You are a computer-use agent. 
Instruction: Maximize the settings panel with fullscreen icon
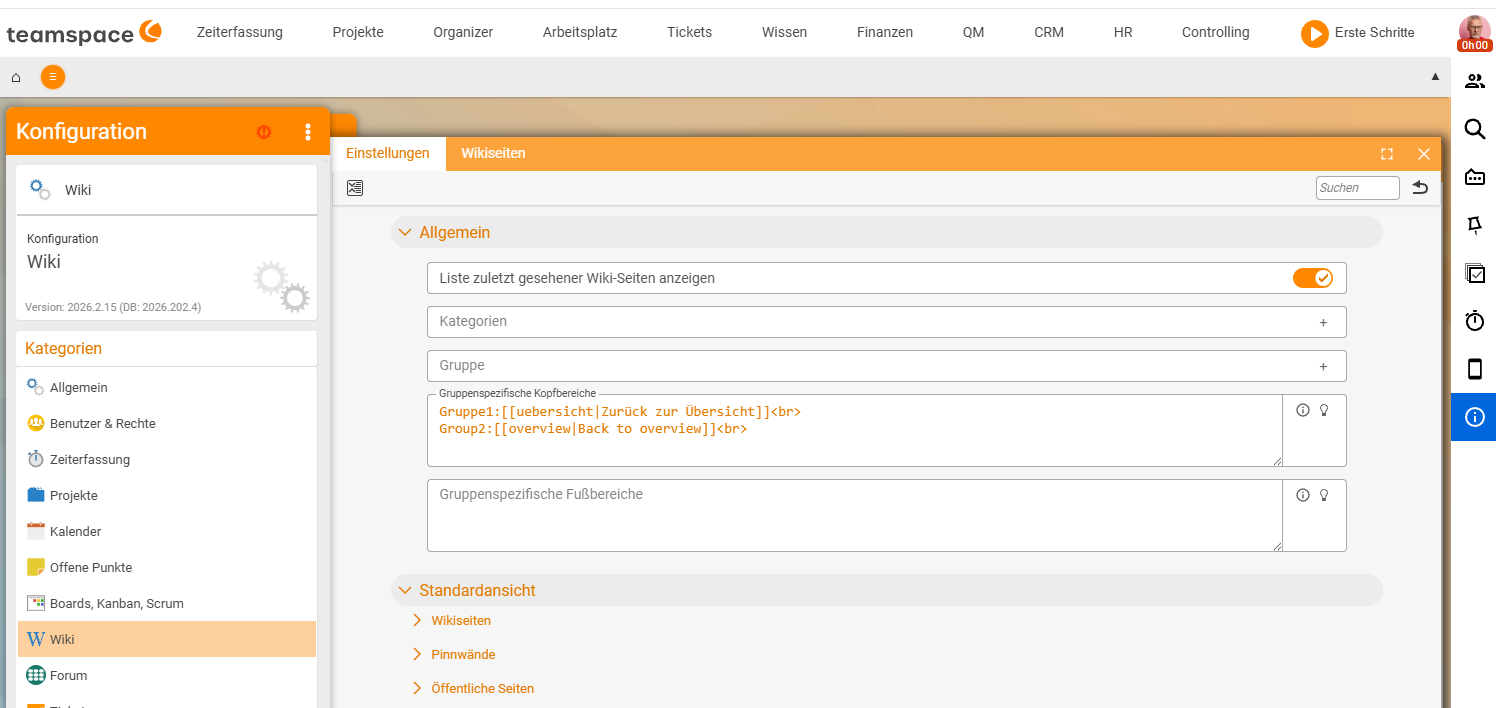point(1387,154)
